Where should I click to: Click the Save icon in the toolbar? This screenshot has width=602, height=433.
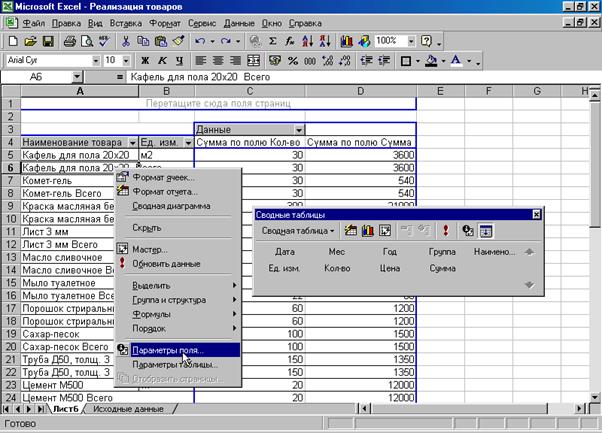tap(49, 41)
